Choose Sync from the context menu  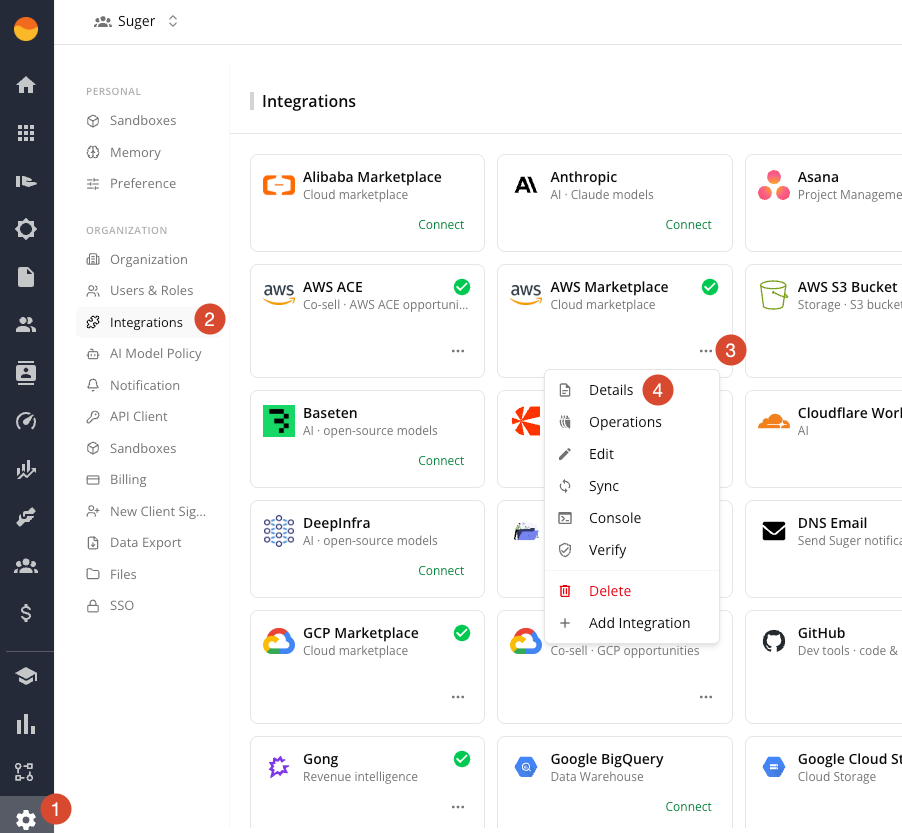632,486
